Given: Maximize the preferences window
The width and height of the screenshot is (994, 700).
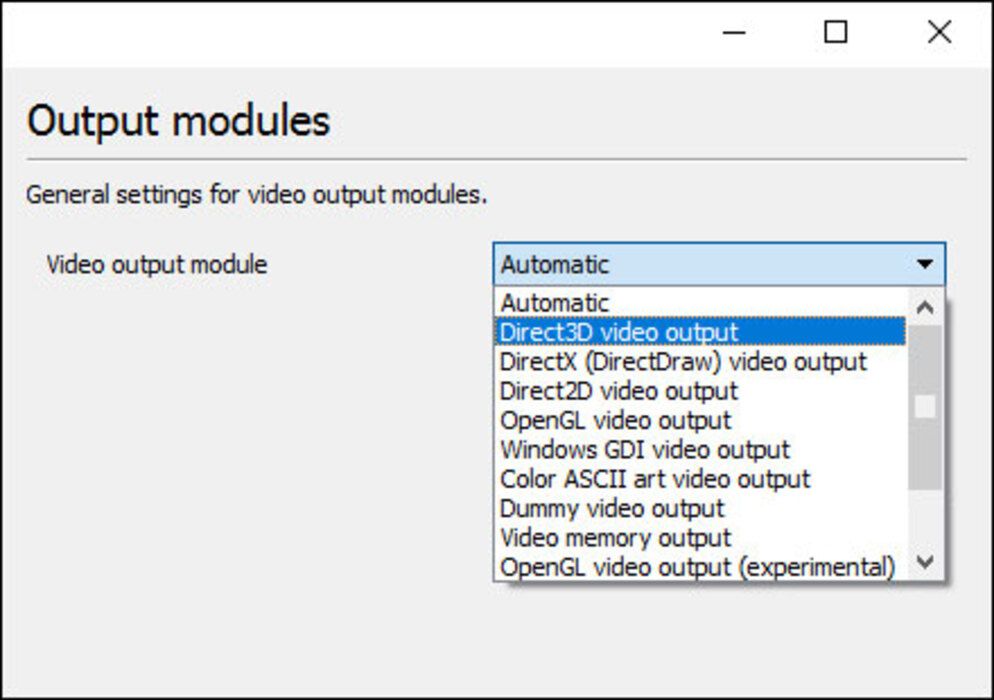Looking at the screenshot, I should pyautogui.click(x=836, y=32).
